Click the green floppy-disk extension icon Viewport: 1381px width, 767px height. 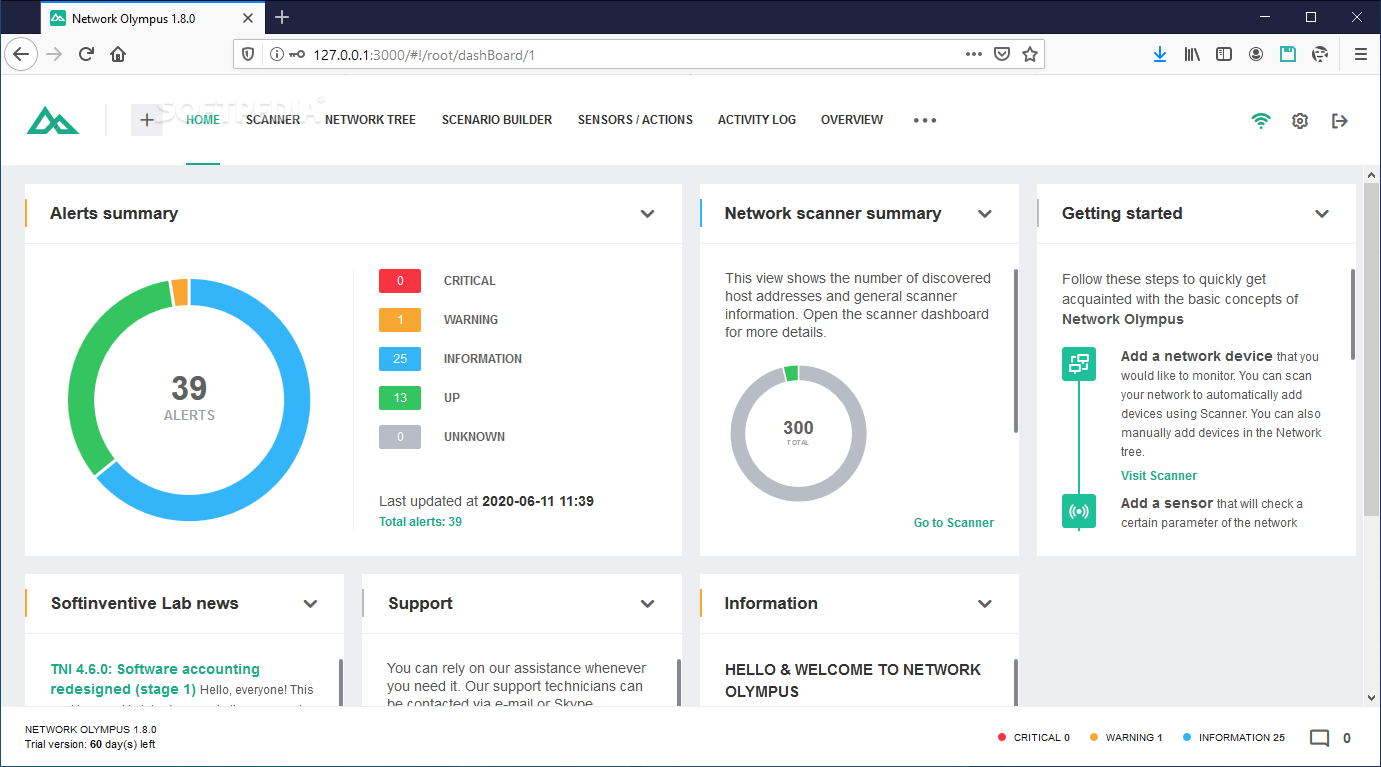coord(1288,54)
